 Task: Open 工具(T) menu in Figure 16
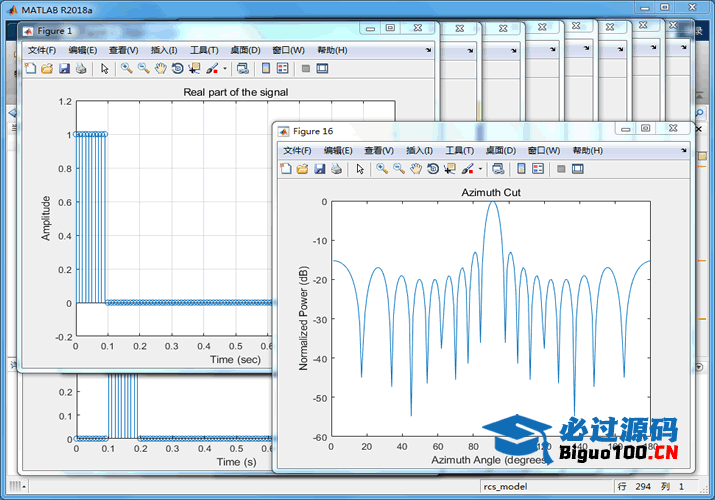click(460, 150)
